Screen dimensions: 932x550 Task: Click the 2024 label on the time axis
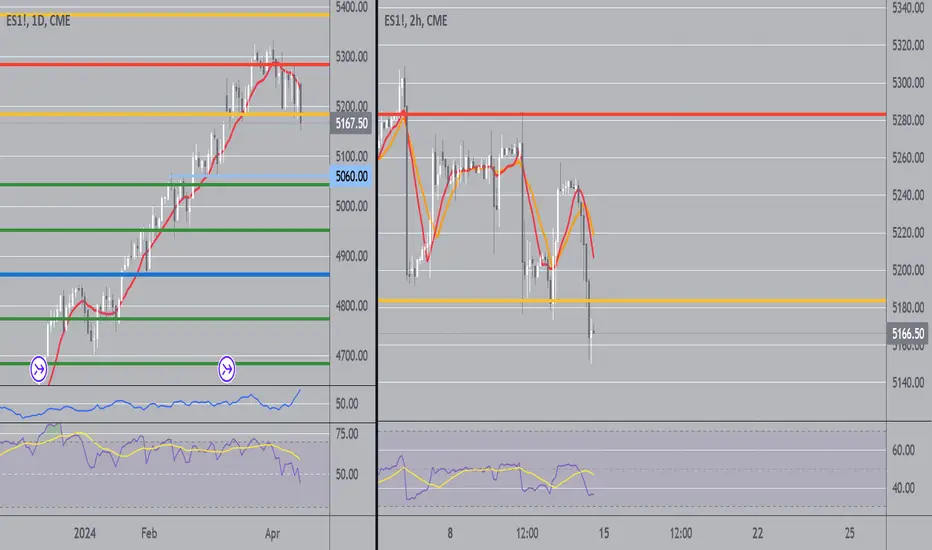(x=84, y=533)
